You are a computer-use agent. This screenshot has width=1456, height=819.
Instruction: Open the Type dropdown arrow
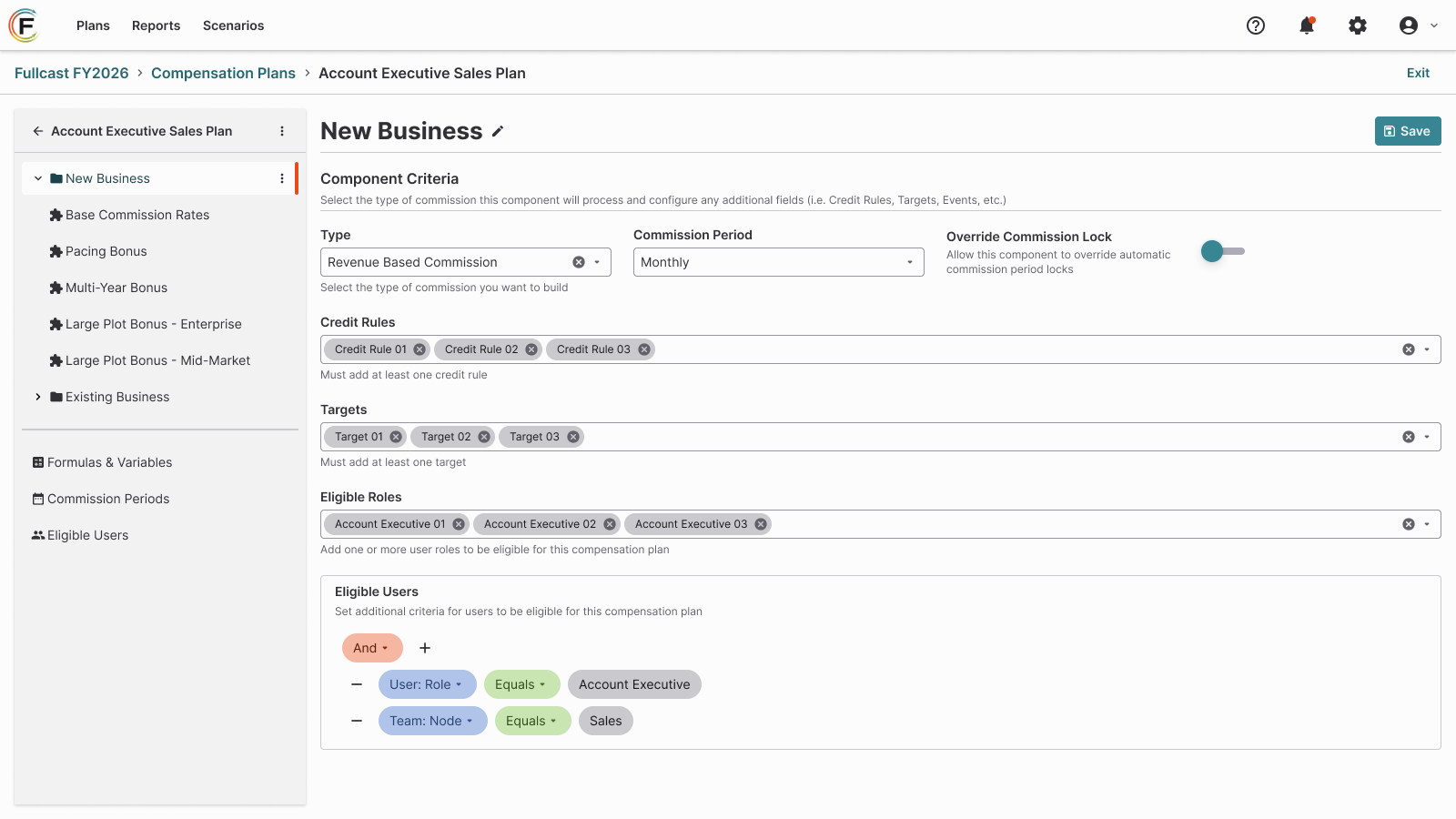tap(598, 262)
